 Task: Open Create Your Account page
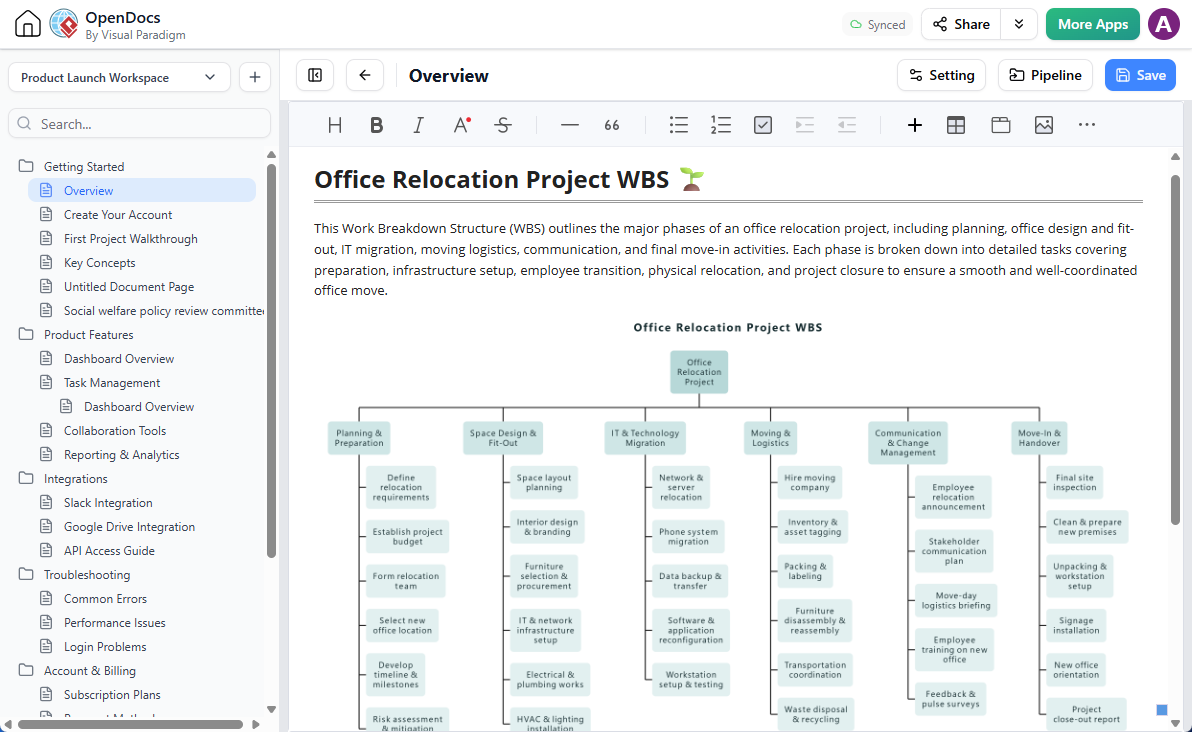118,214
